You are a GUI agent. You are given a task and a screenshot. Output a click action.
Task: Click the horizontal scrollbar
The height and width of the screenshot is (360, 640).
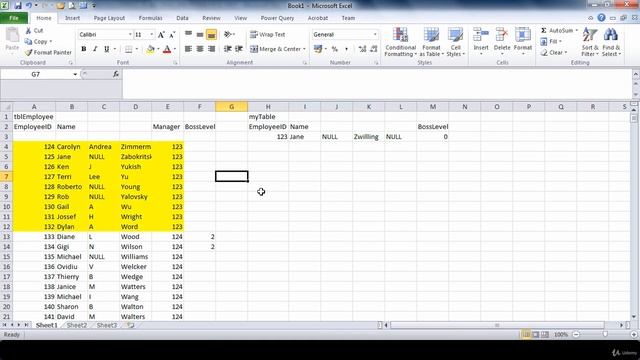coord(497,325)
